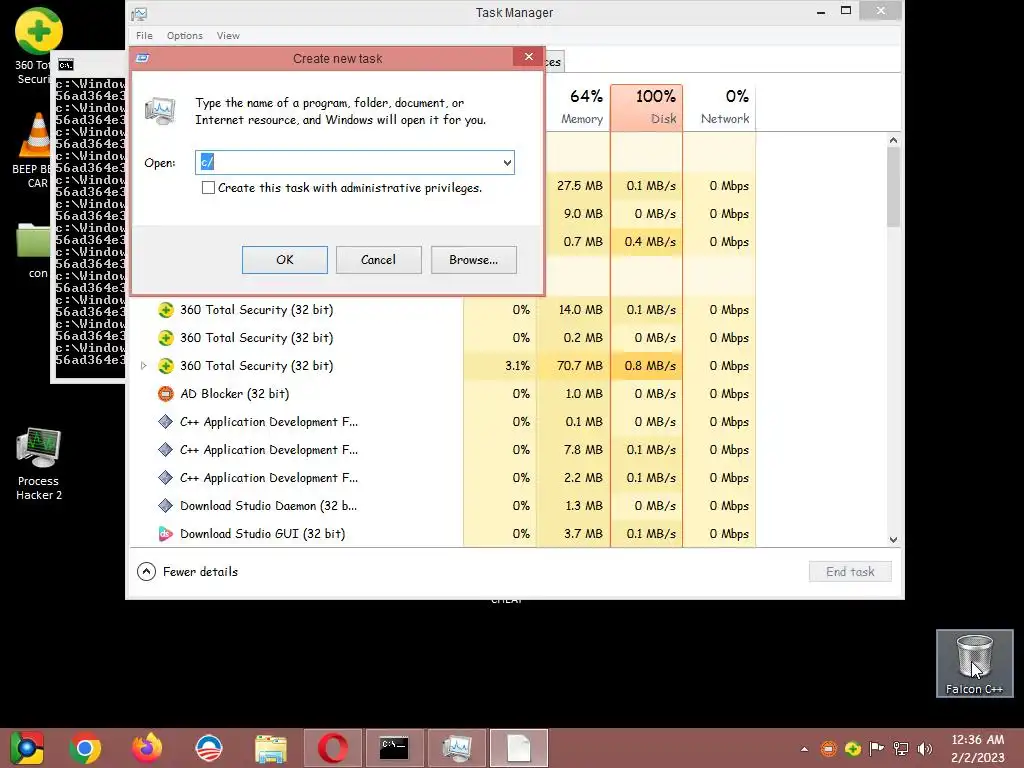1024x768 pixels.
Task: Click the Download Studio Daemon process icon
Action: pyautogui.click(x=166, y=506)
